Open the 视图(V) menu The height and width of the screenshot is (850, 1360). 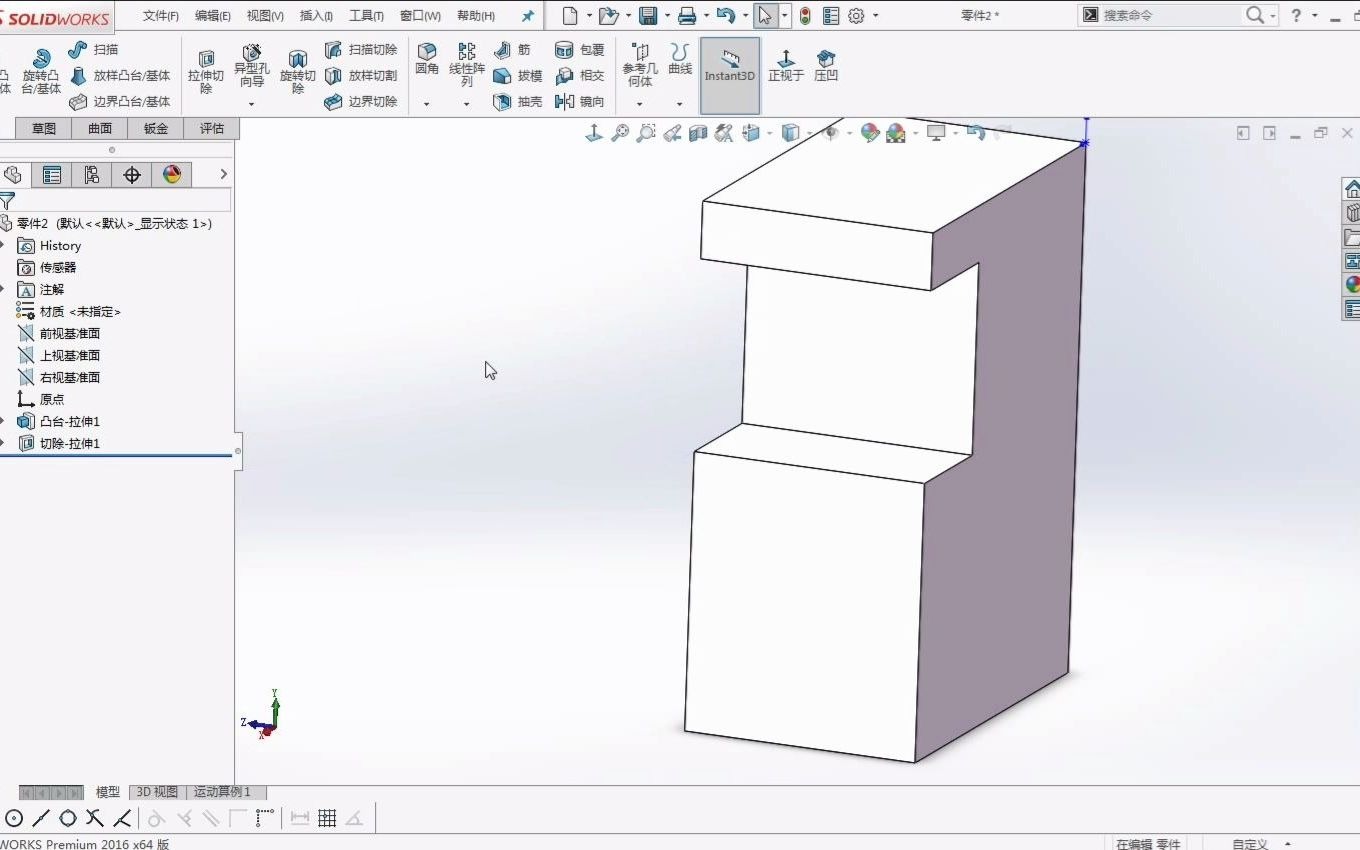coord(265,16)
